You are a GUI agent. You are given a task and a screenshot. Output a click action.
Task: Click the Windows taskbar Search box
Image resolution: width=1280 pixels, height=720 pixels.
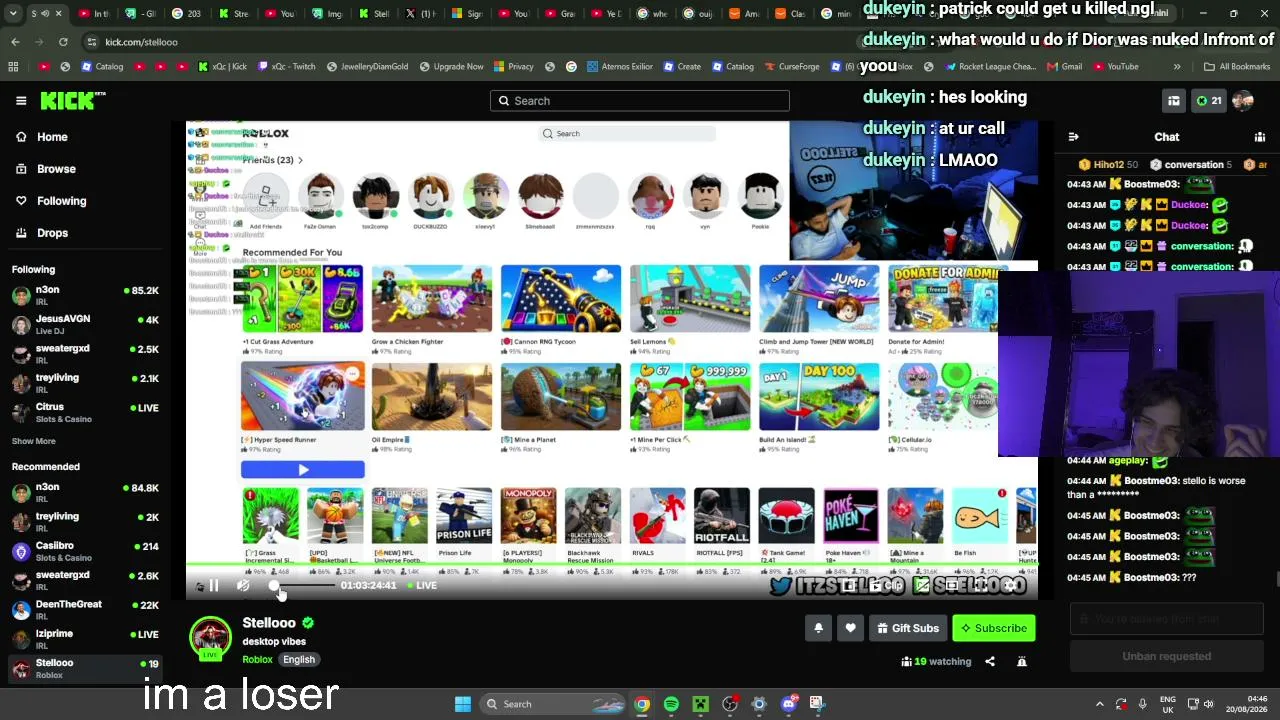click(551, 704)
